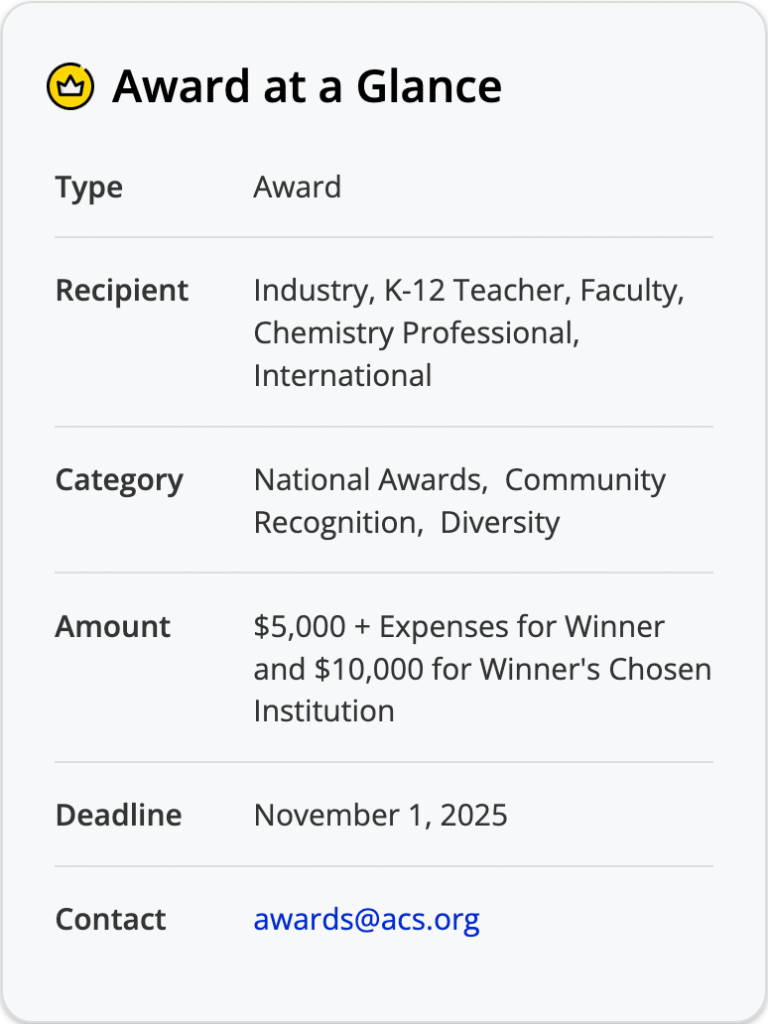Click the "International" recipient entry
Screen dimensions: 768x1024
coord(342,376)
